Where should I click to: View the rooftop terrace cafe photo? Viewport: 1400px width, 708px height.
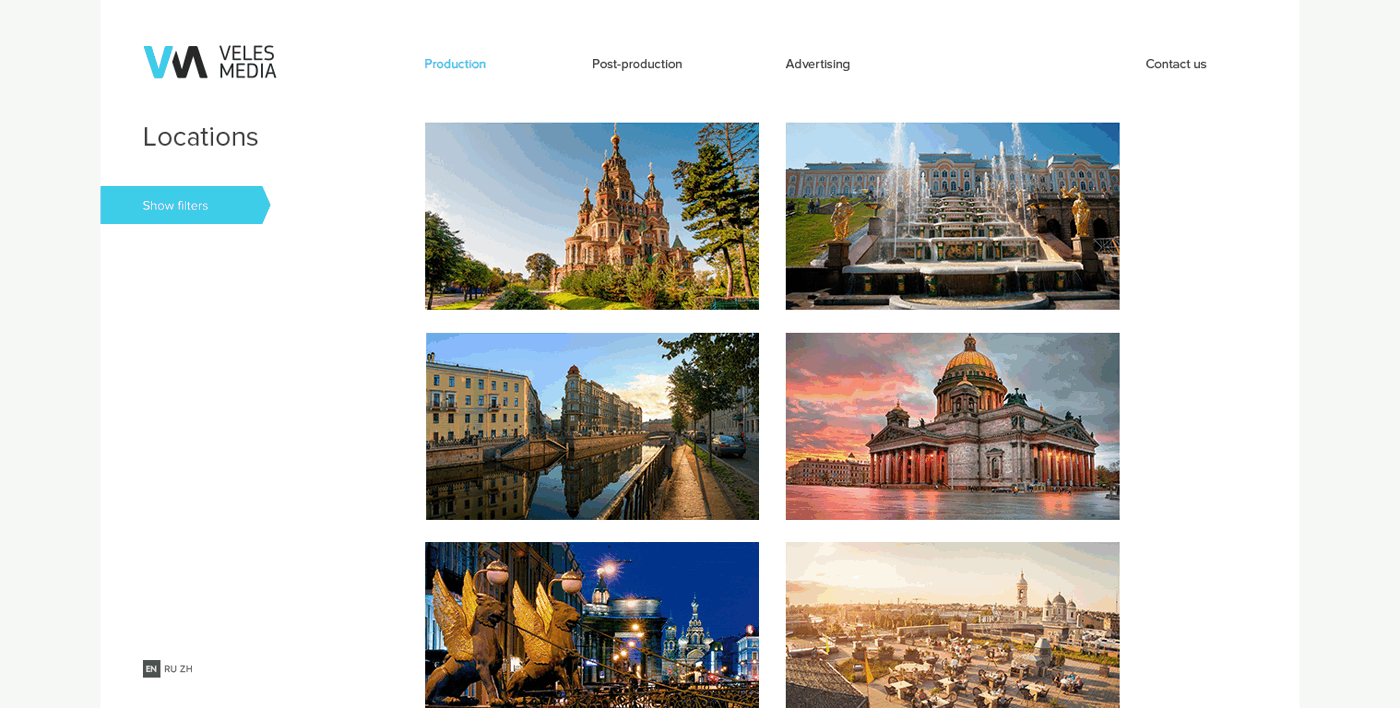click(952, 625)
